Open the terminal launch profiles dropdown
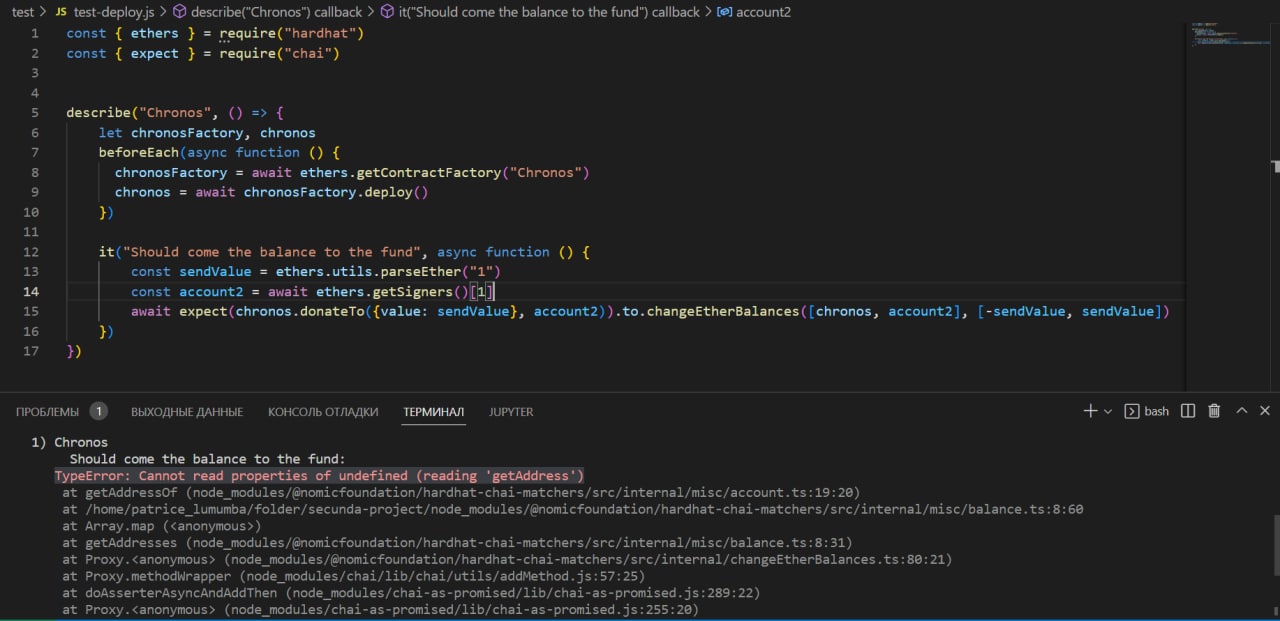The width and height of the screenshot is (1280, 621). tap(1107, 411)
